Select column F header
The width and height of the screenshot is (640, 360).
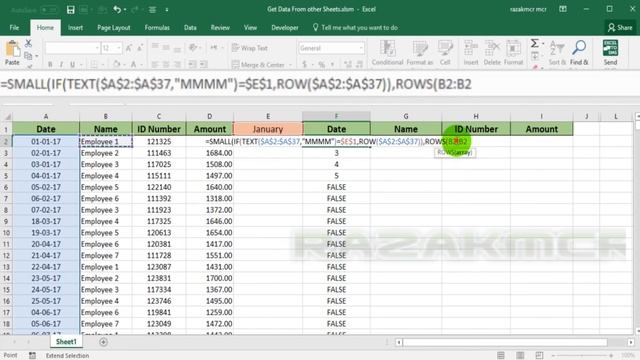(x=336, y=116)
